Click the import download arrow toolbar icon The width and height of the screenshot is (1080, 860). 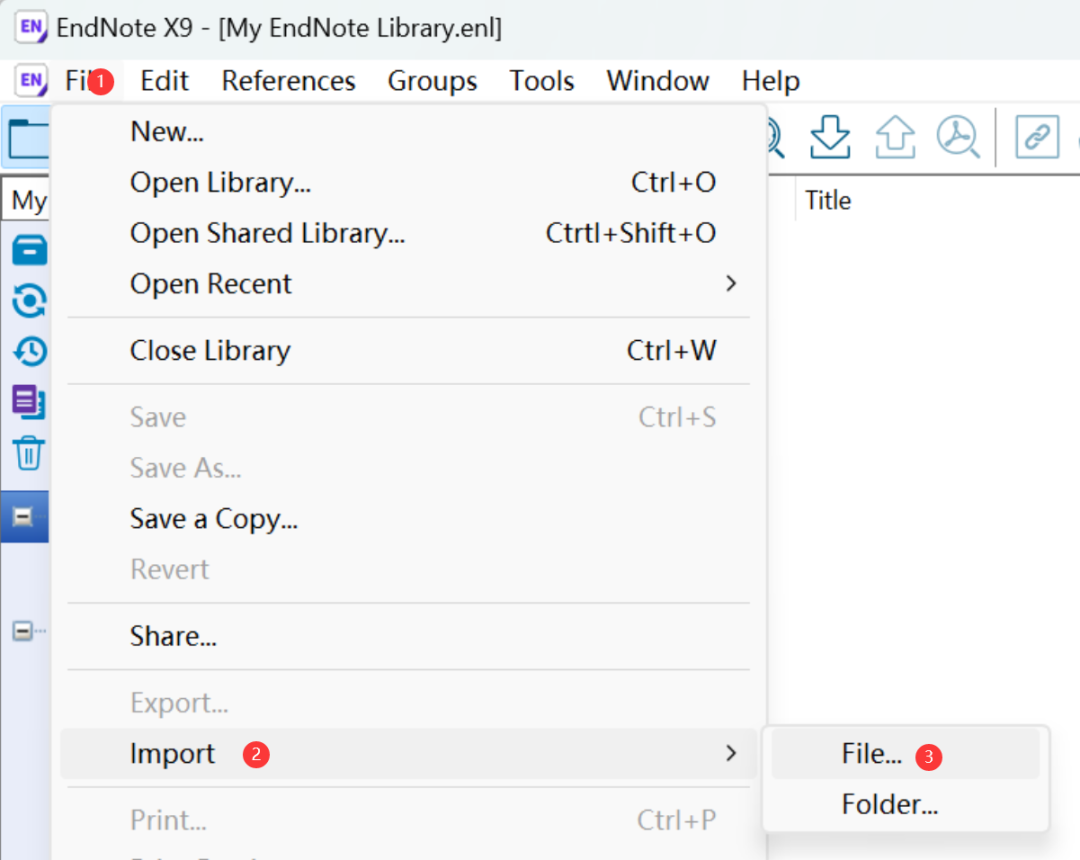tap(830, 136)
